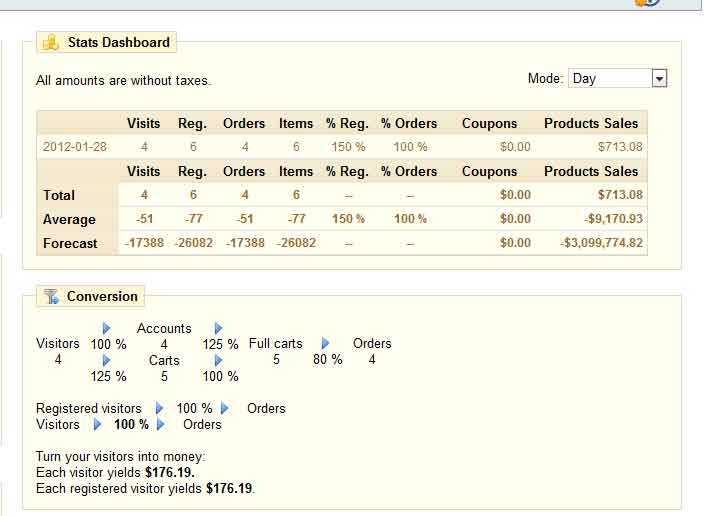Click the Average Coupons $0.00 value
Screen dimensions: 704x516
[x=515, y=219]
